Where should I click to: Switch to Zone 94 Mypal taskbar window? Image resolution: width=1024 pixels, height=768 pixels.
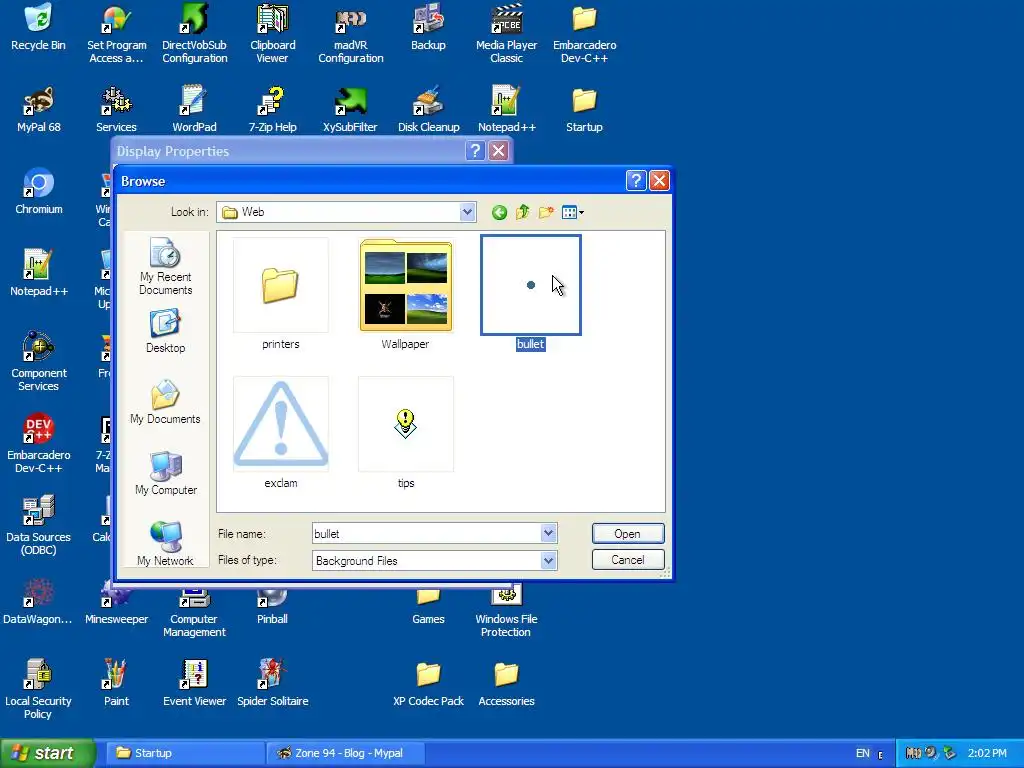click(345, 753)
